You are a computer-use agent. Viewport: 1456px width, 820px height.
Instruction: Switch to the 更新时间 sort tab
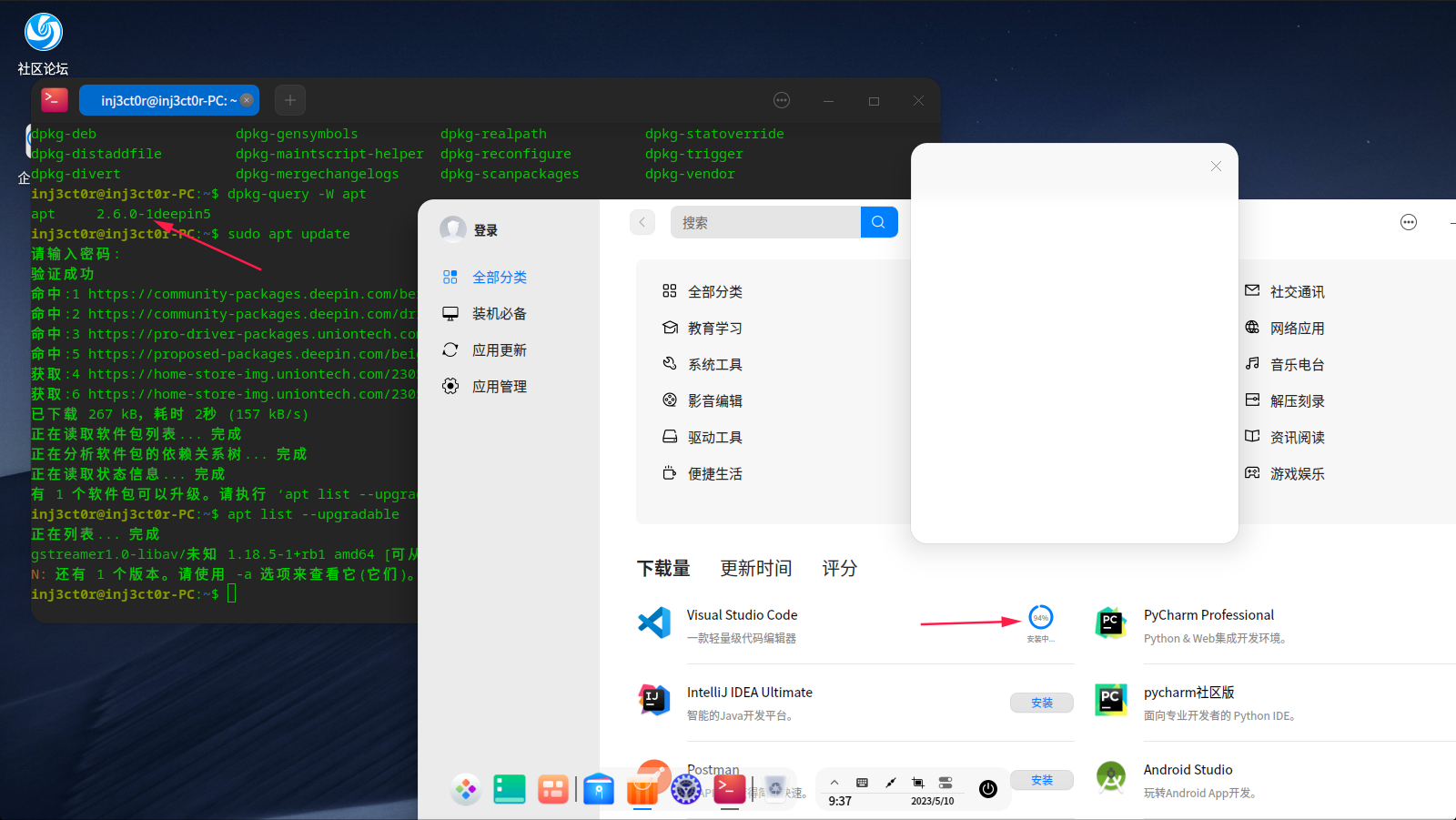coord(755,568)
